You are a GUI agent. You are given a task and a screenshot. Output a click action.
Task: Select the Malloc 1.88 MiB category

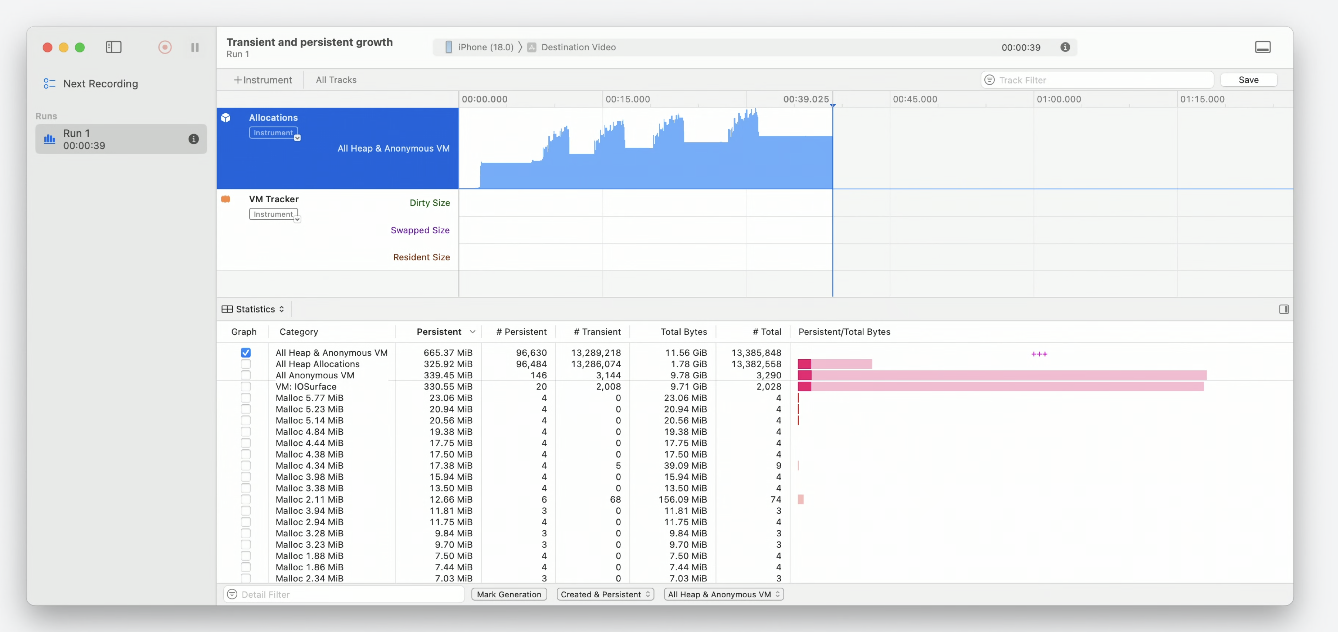point(309,556)
